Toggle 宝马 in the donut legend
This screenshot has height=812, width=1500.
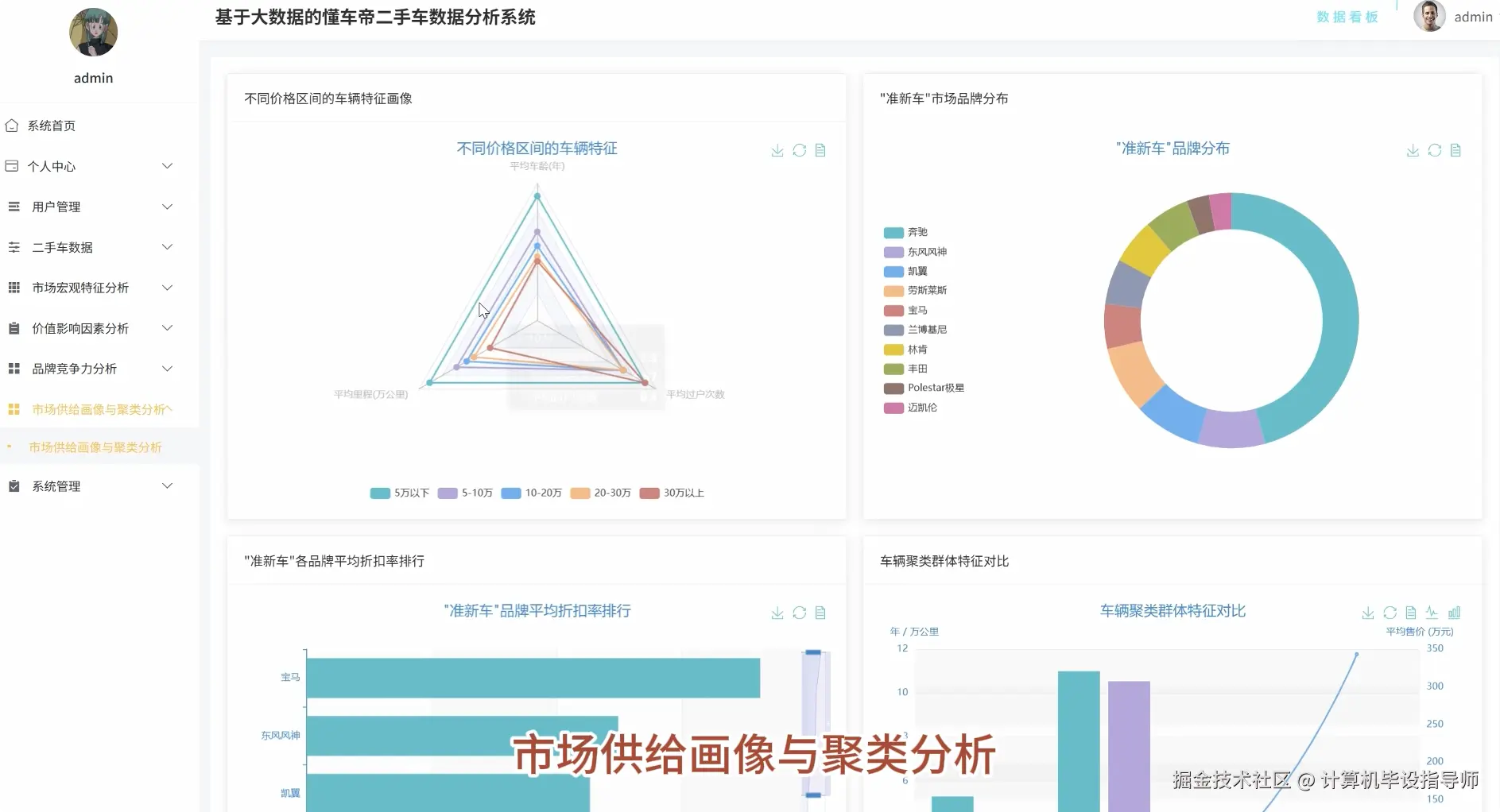(905, 311)
